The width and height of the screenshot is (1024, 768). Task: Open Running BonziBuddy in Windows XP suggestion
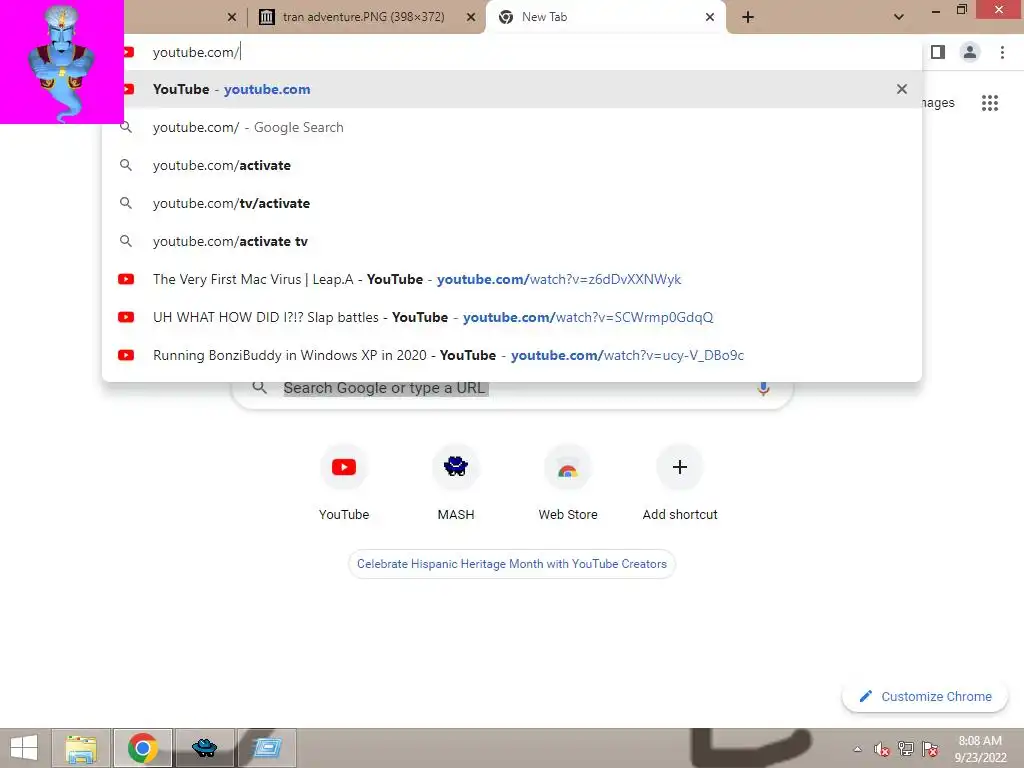pos(512,355)
